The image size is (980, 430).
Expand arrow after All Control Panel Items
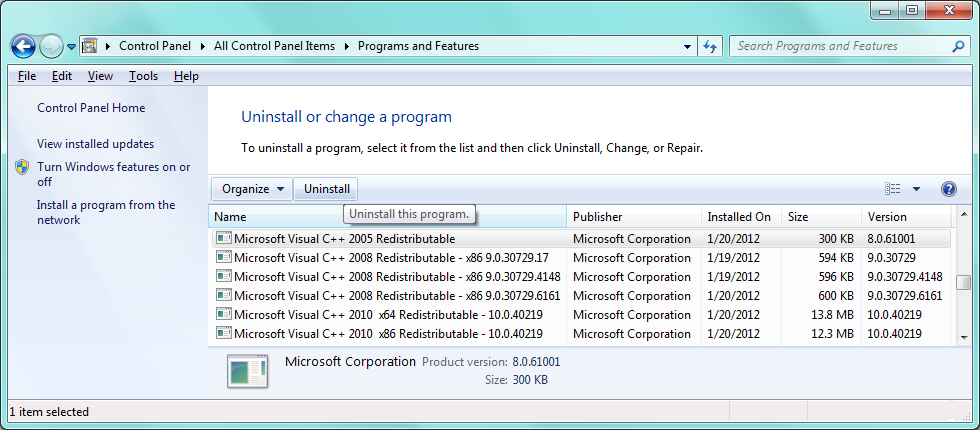(347, 46)
